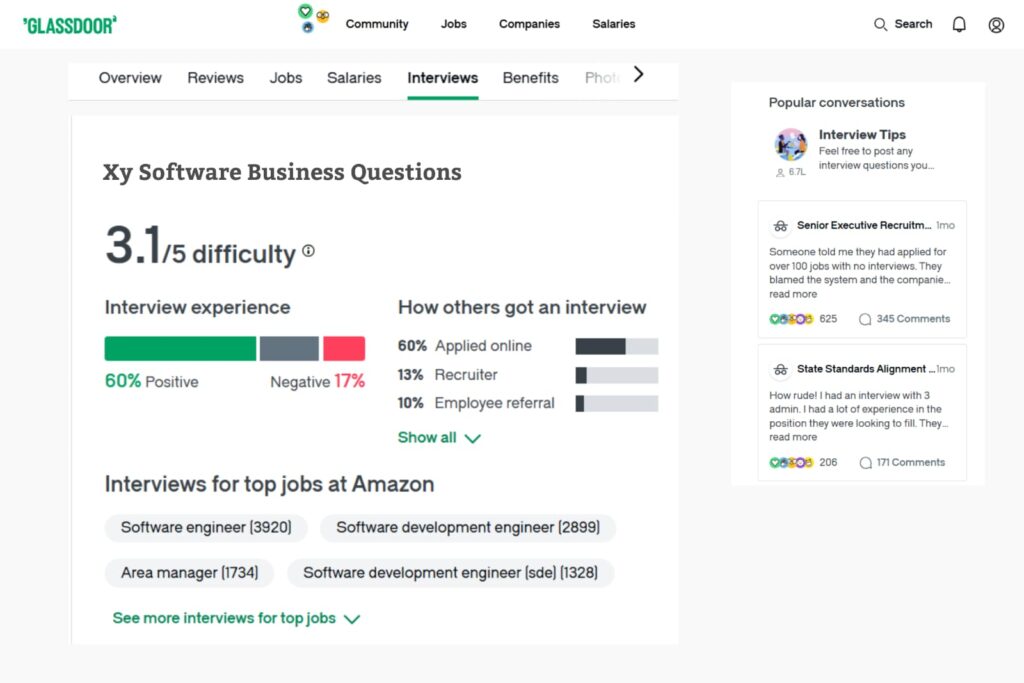Expand See more interviews for top jobs
The height and width of the screenshot is (683, 1024).
(x=236, y=618)
